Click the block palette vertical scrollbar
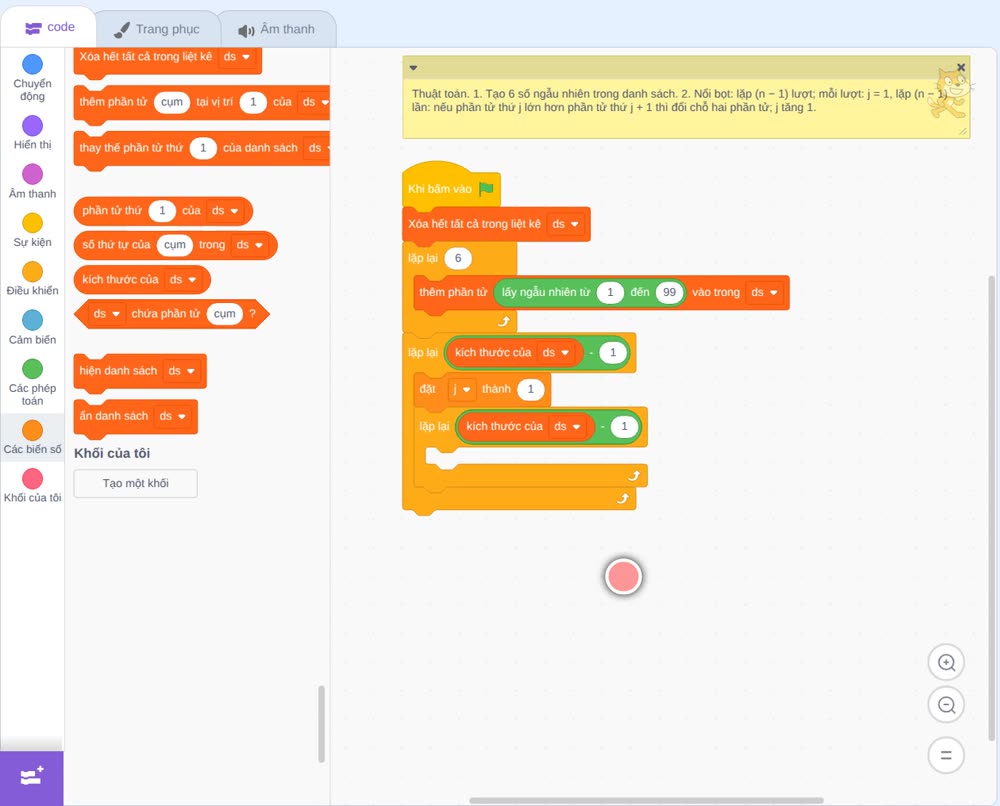Image resolution: width=1000 pixels, height=806 pixels. pos(321,724)
